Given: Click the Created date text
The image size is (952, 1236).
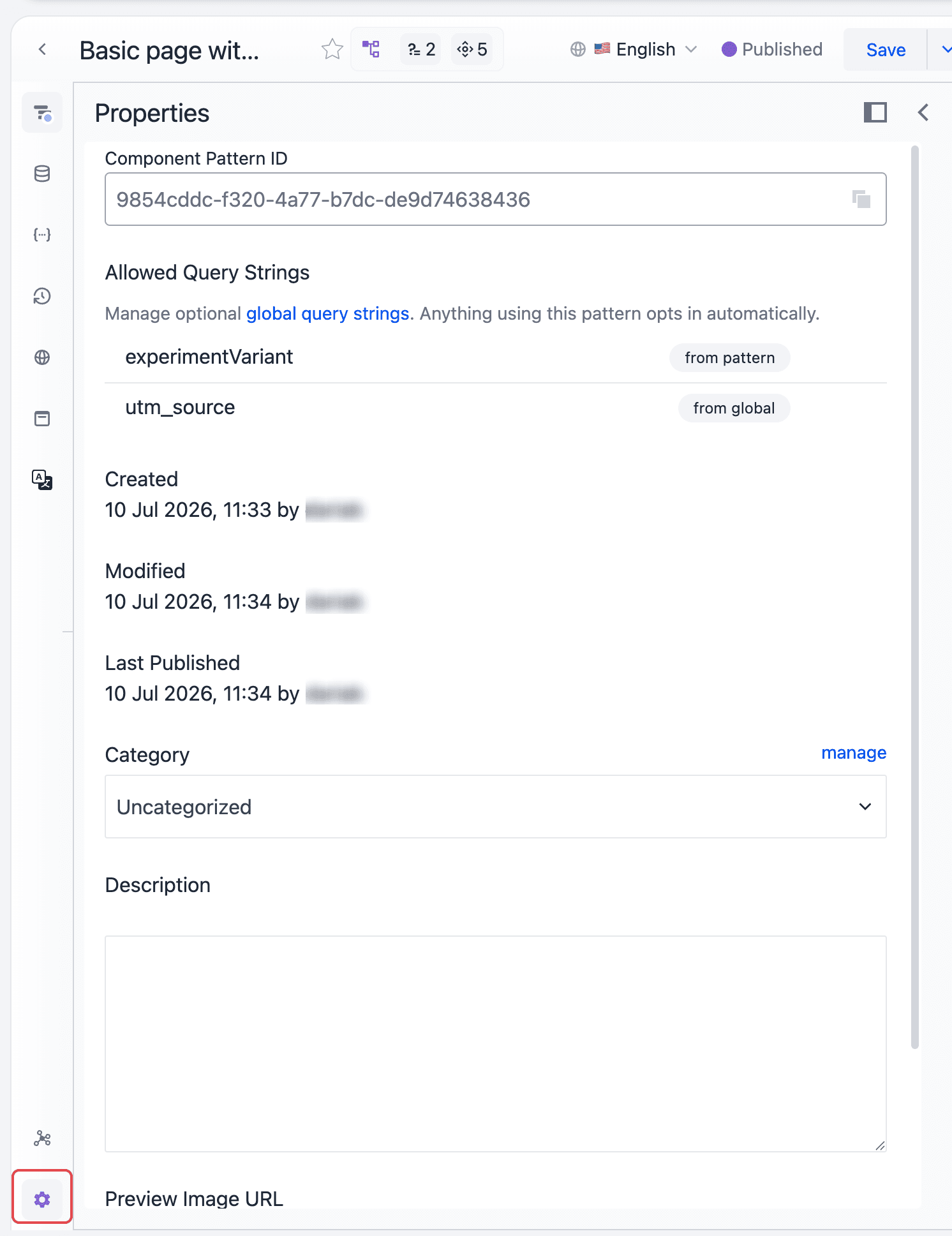Looking at the screenshot, I should (x=202, y=510).
